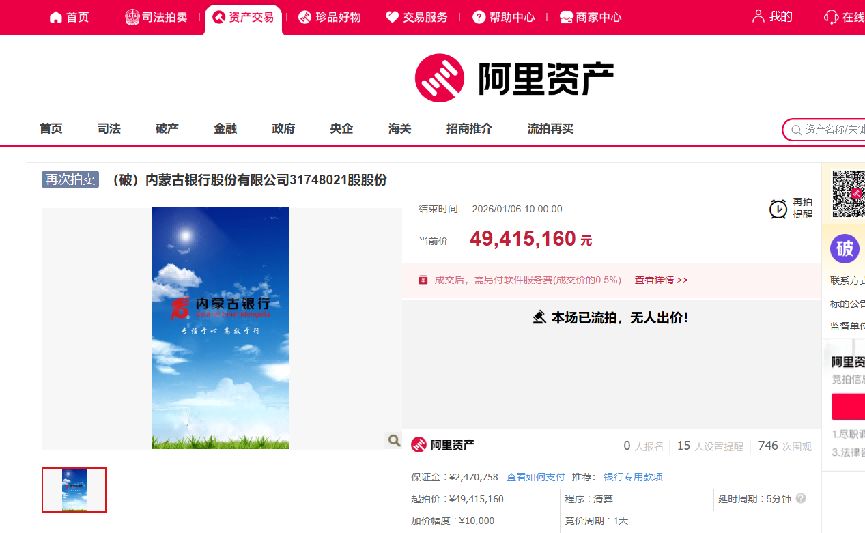Click the small 阿里资产 logo below the auction status

click(443, 444)
